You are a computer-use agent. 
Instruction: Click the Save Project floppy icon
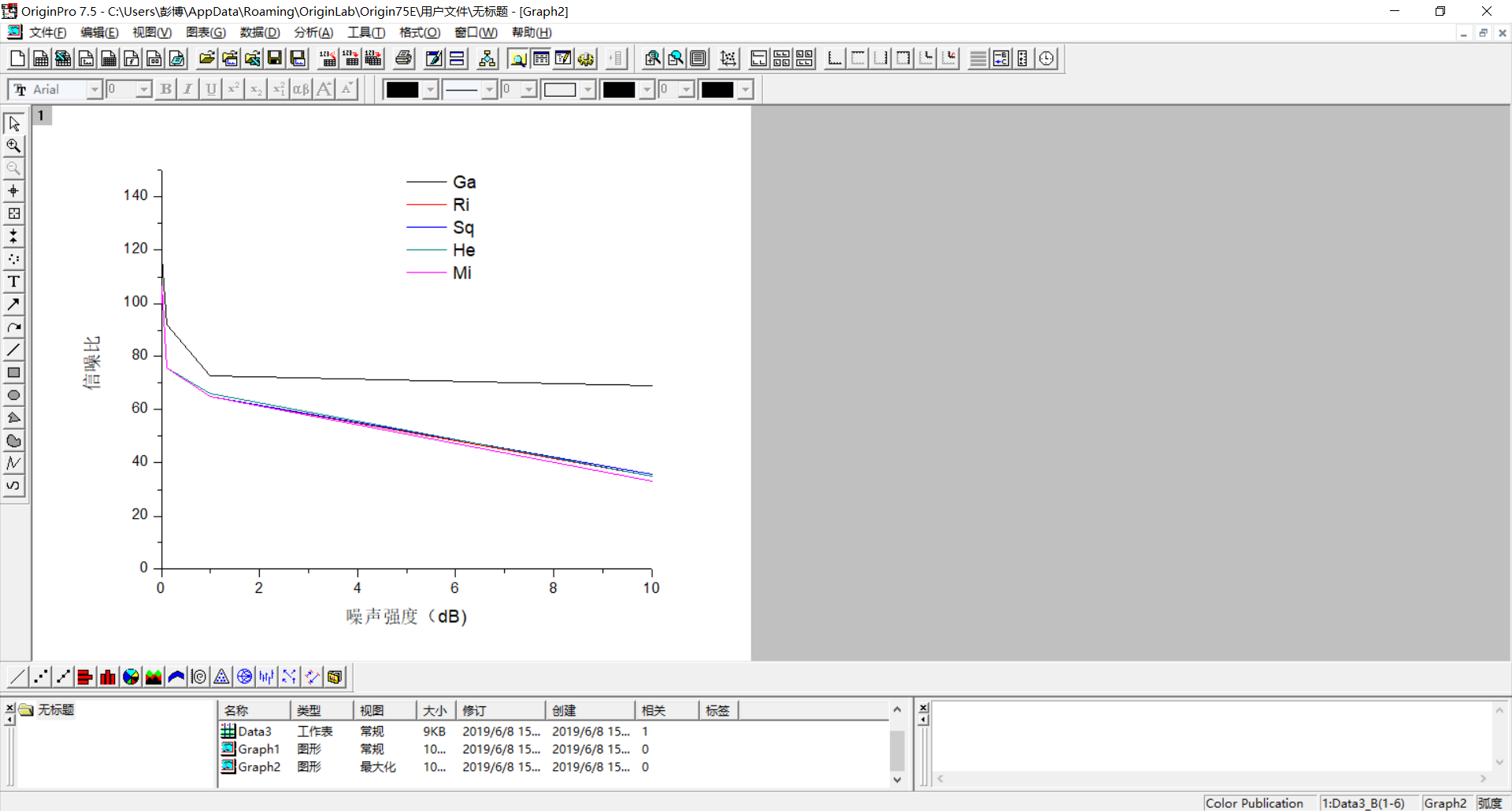(x=275, y=58)
